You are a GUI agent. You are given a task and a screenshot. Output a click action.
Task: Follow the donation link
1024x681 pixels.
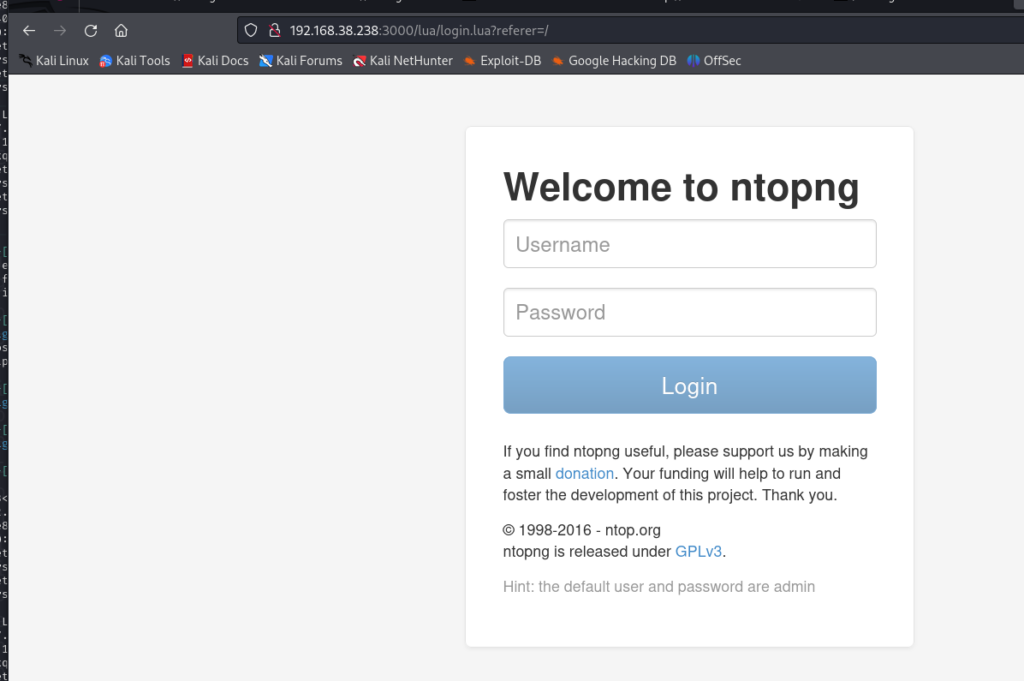584,473
